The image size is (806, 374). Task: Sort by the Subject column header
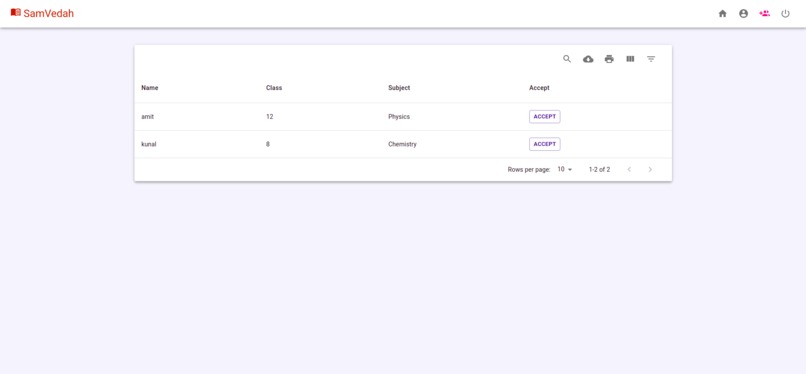(399, 88)
